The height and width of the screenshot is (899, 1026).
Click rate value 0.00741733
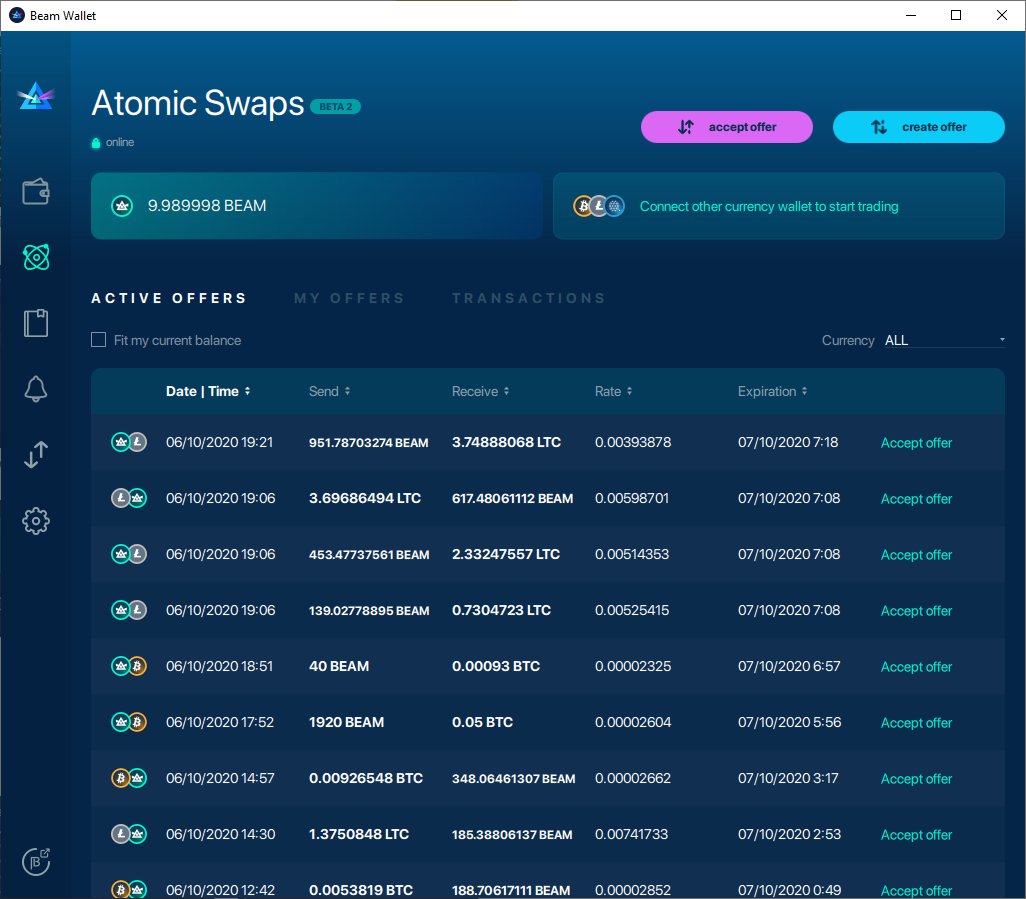click(631, 834)
